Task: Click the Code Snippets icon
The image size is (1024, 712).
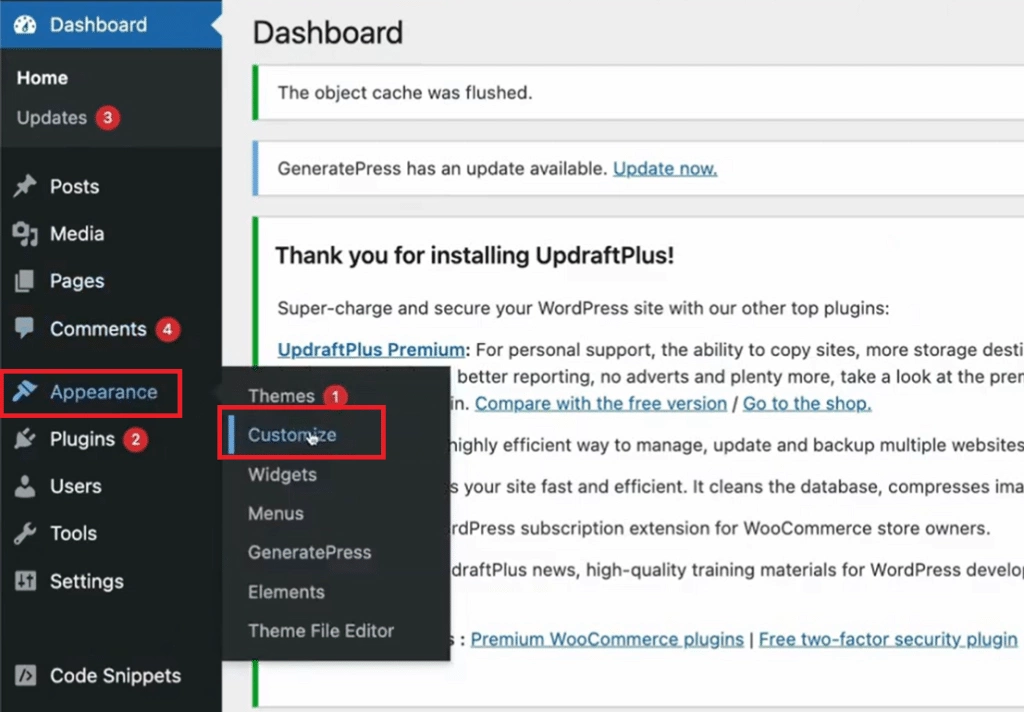Action: click(25, 675)
